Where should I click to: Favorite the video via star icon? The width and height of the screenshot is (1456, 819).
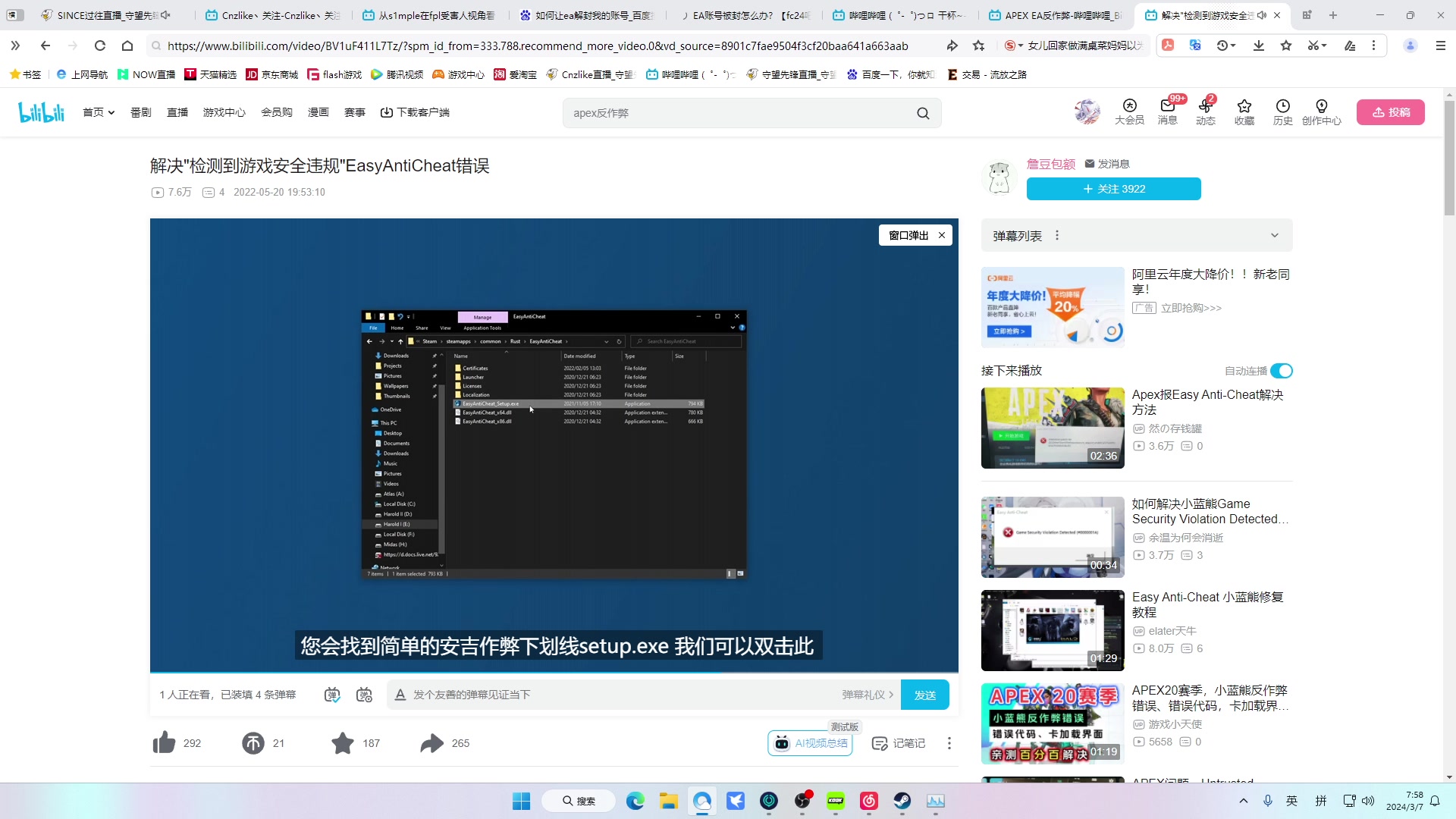(x=343, y=743)
